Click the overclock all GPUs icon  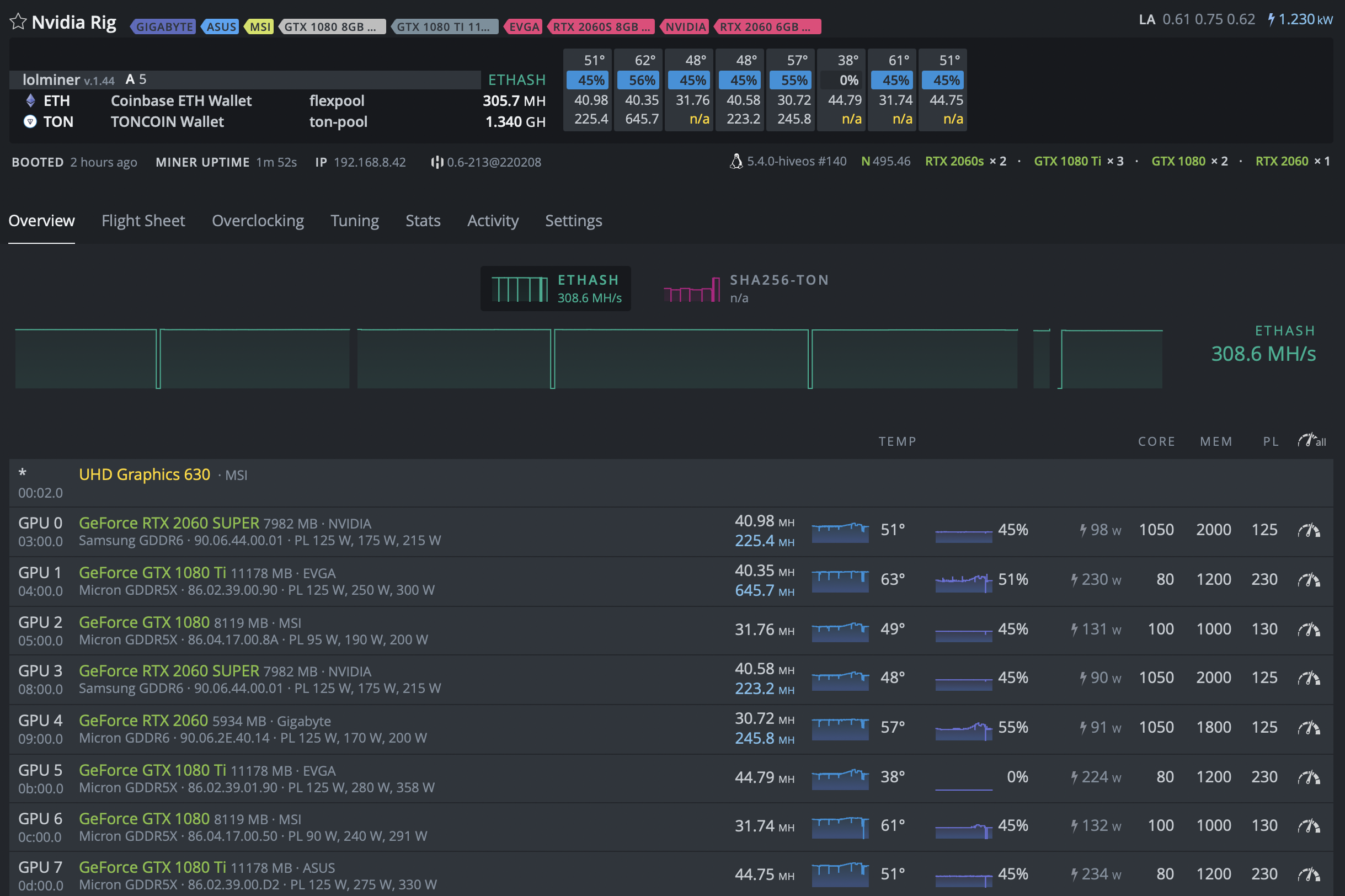pos(1311,441)
